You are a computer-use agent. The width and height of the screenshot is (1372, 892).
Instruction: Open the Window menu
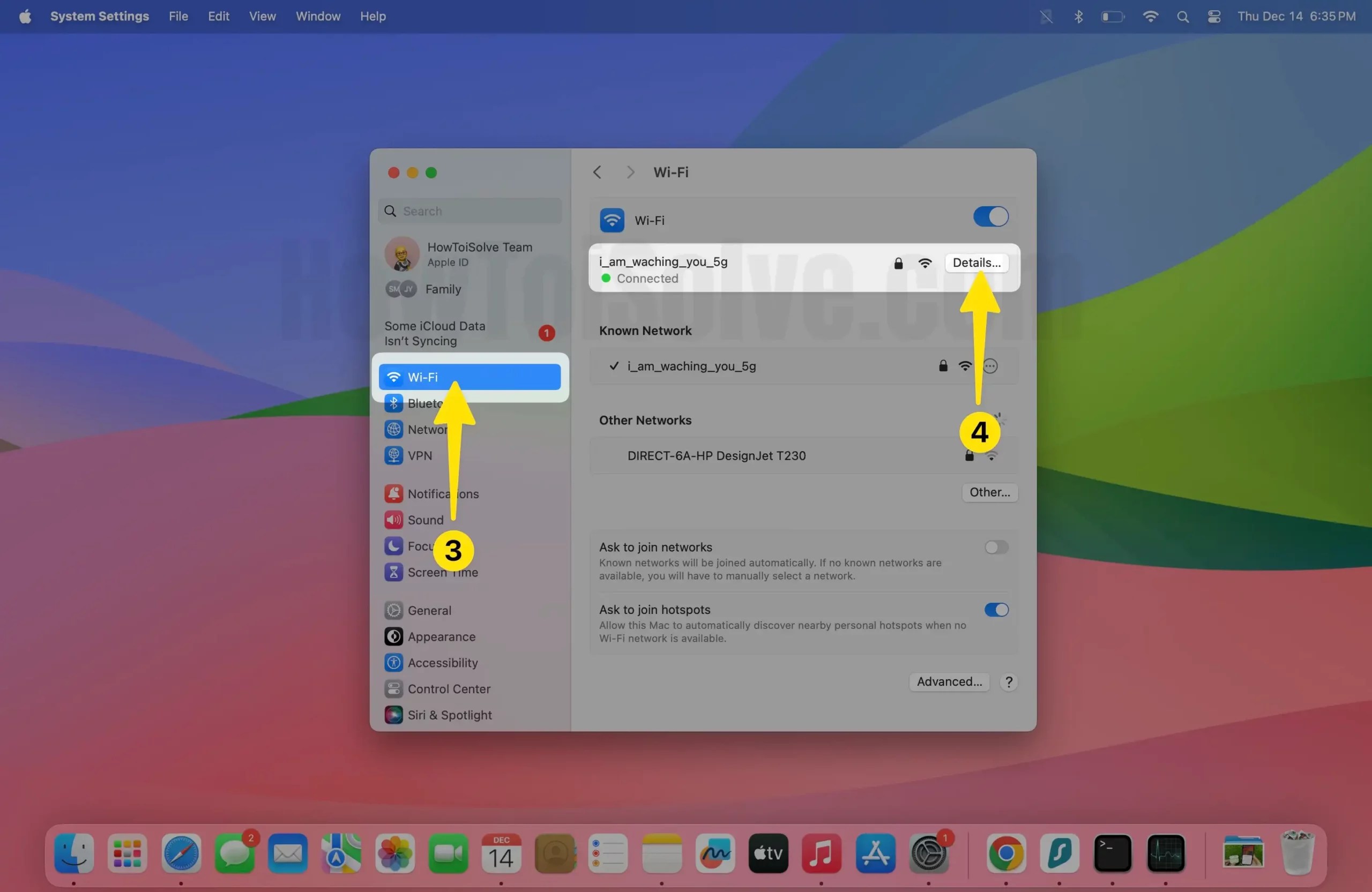(x=318, y=16)
